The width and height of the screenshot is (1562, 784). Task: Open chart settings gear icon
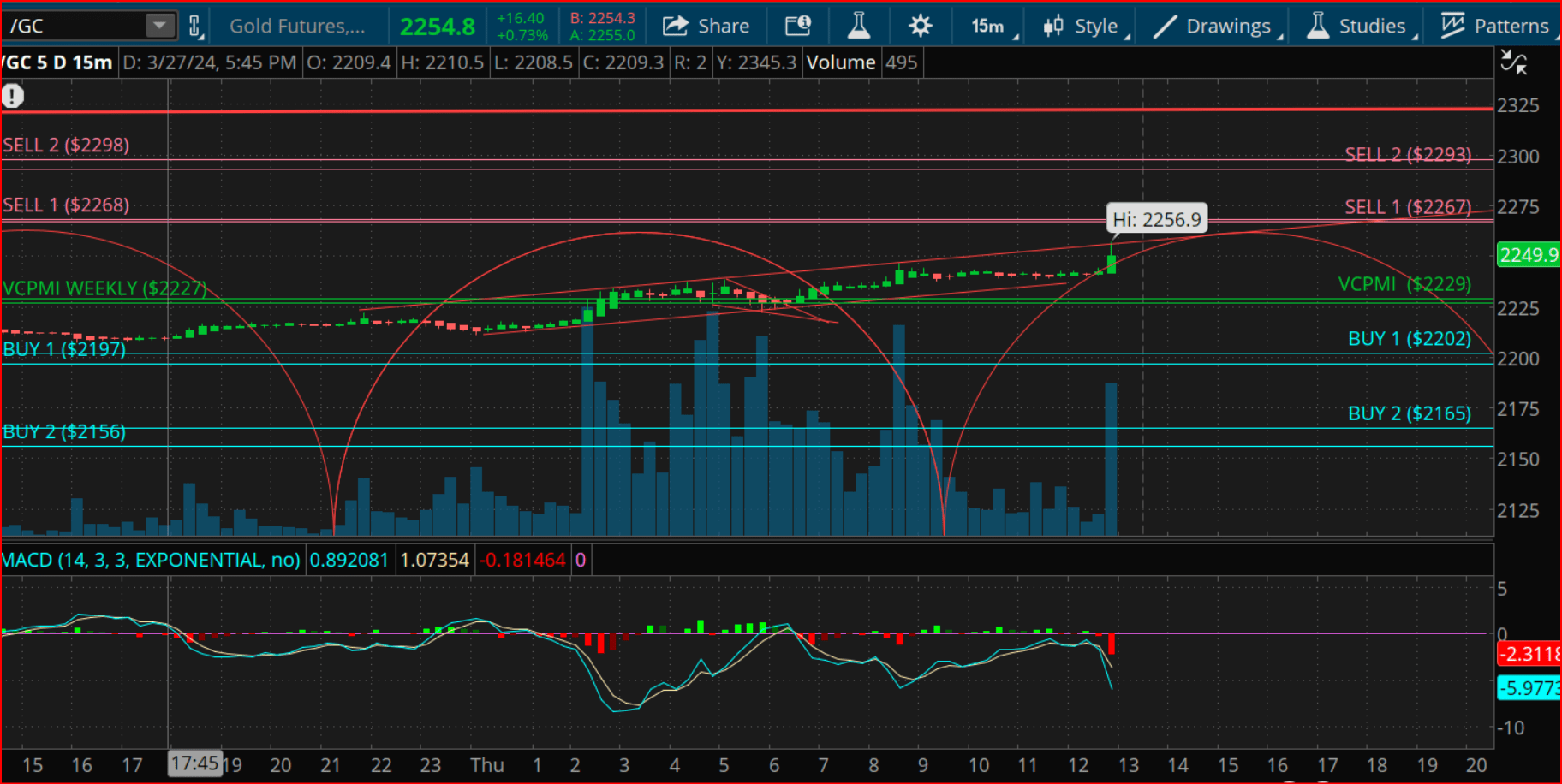920,27
